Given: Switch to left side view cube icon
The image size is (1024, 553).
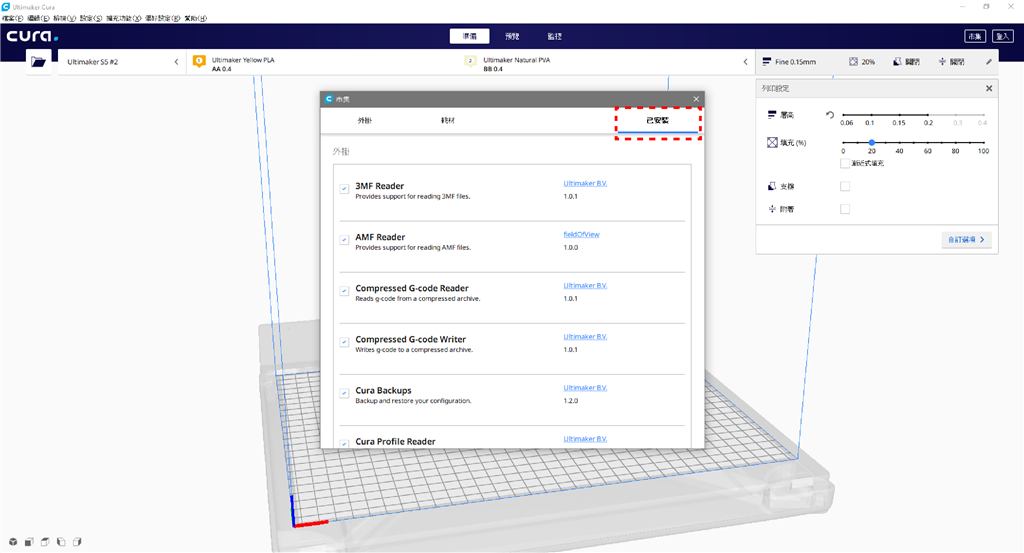Looking at the screenshot, I should pos(61,541).
